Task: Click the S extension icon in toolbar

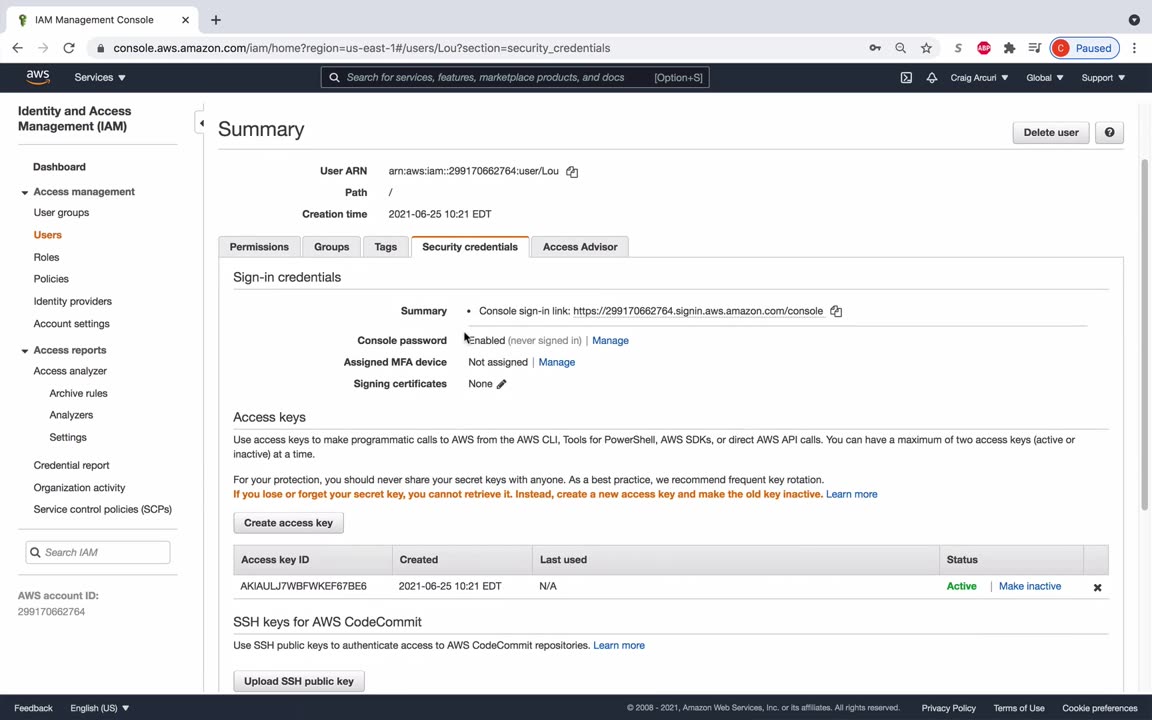Action: [x=958, y=48]
